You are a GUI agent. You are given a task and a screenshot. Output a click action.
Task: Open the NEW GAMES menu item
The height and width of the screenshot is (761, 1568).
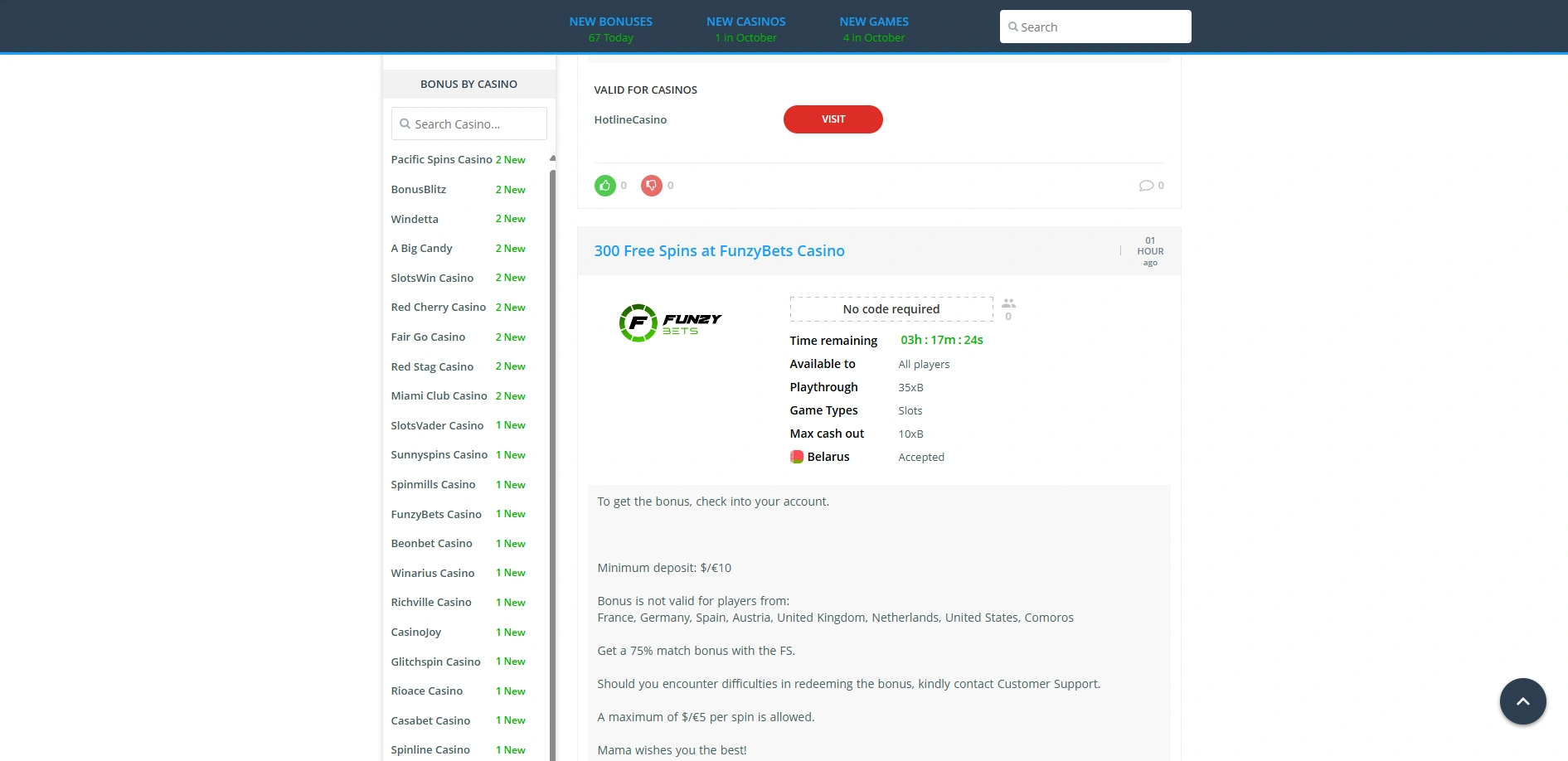874,22
